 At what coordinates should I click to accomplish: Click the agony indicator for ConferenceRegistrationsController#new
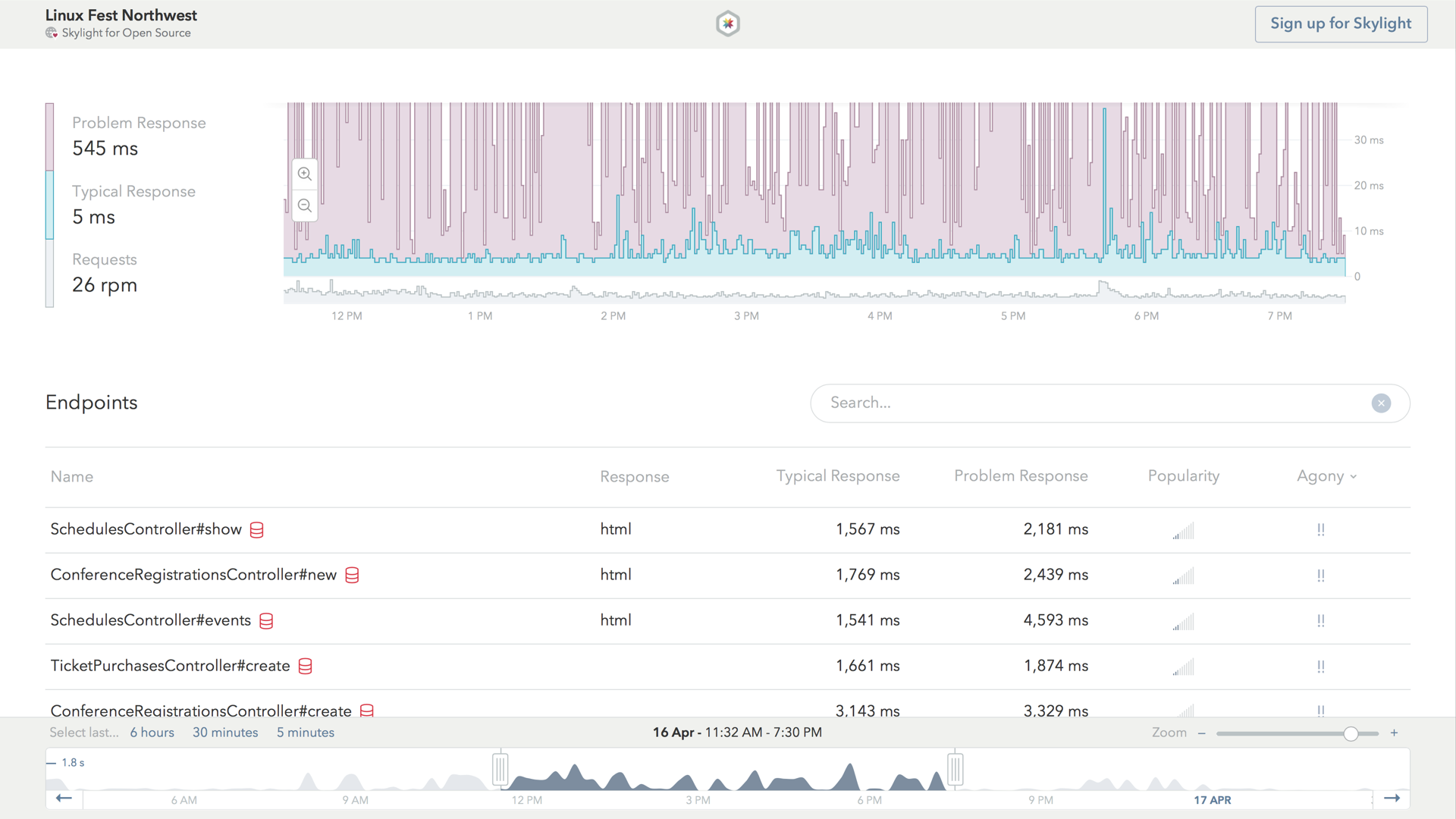click(x=1321, y=576)
